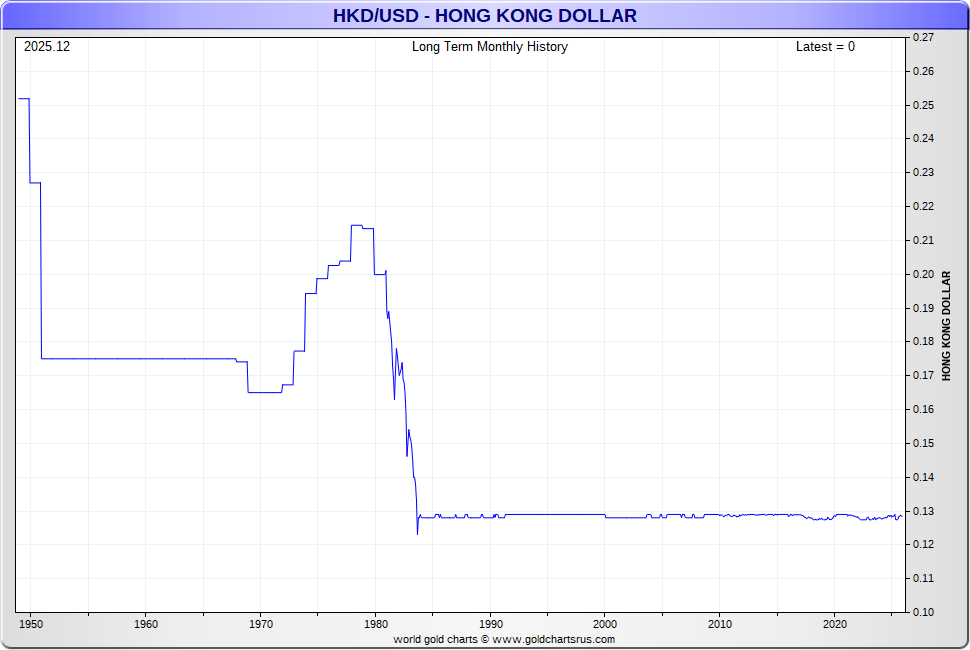Click the 'Latest = 0' label
The width and height of the screenshot is (970, 650).
click(x=825, y=47)
